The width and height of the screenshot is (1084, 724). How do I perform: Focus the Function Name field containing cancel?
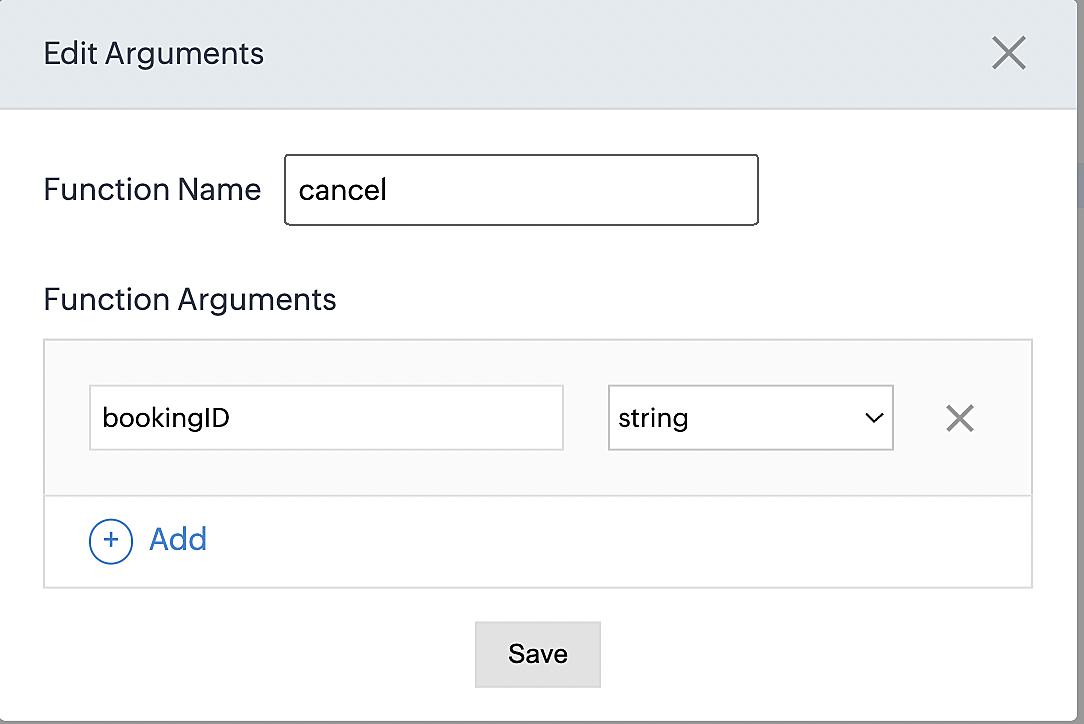[x=521, y=190]
